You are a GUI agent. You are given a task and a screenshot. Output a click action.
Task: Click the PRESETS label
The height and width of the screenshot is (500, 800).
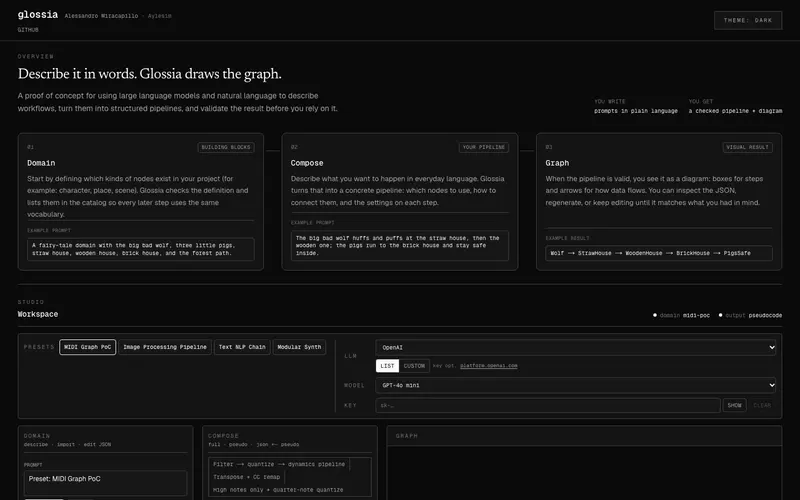(x=39, y=347)
